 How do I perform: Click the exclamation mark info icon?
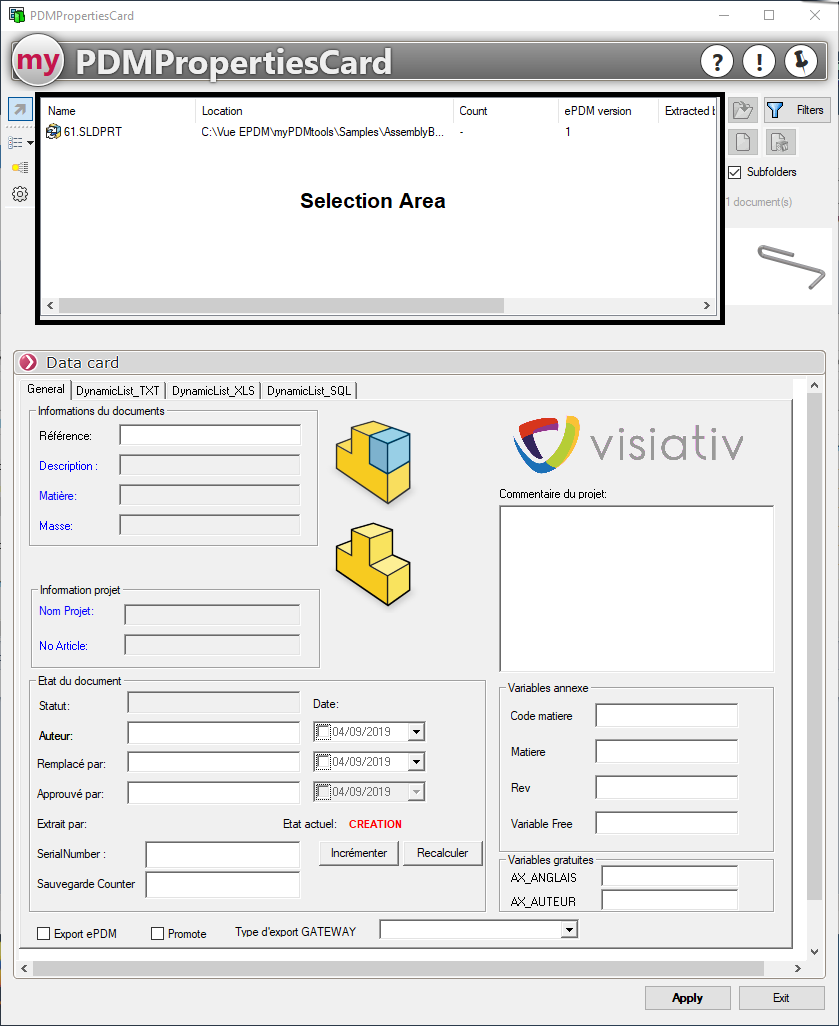point(759,62)
